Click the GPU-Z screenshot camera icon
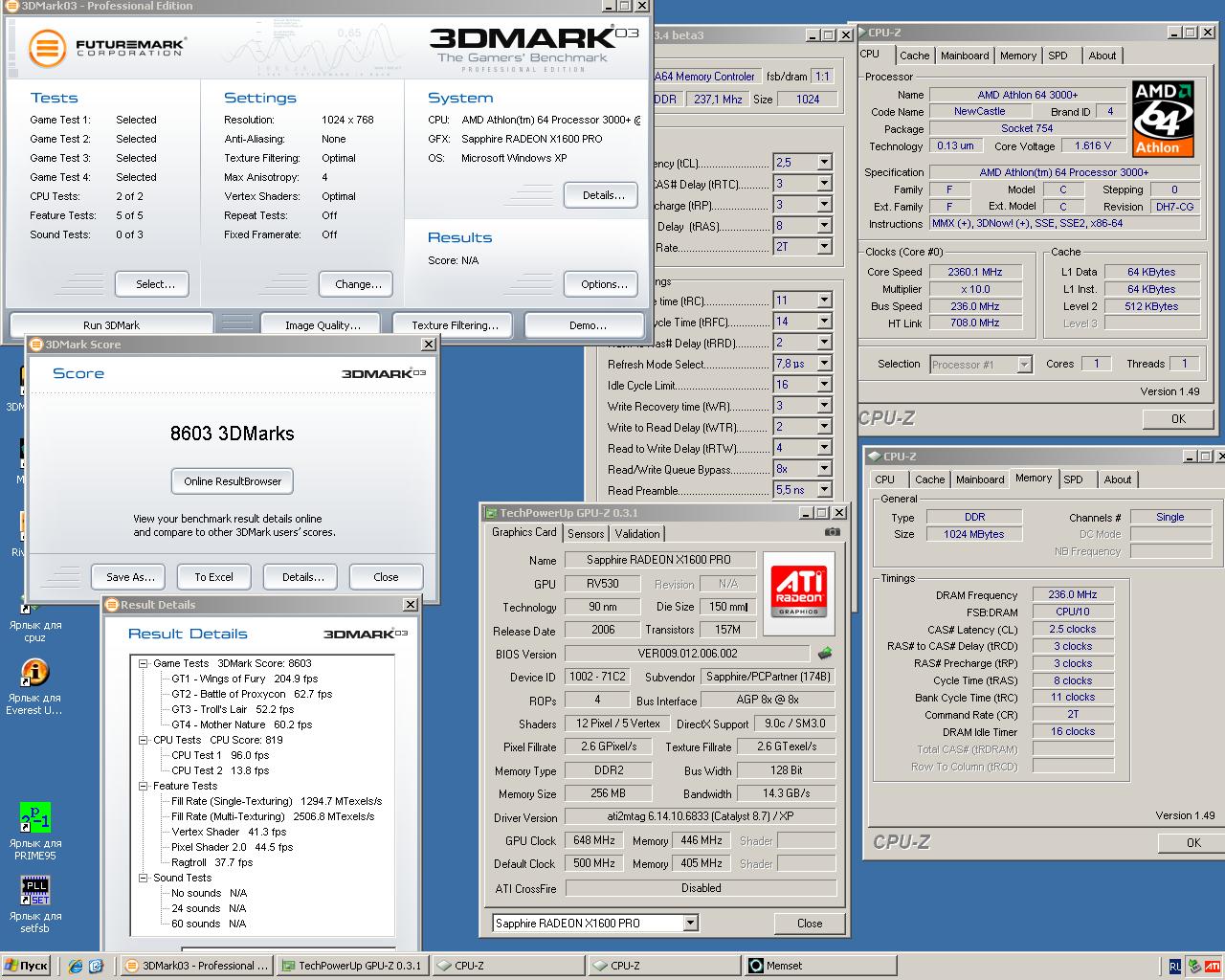 coord(833,532)
